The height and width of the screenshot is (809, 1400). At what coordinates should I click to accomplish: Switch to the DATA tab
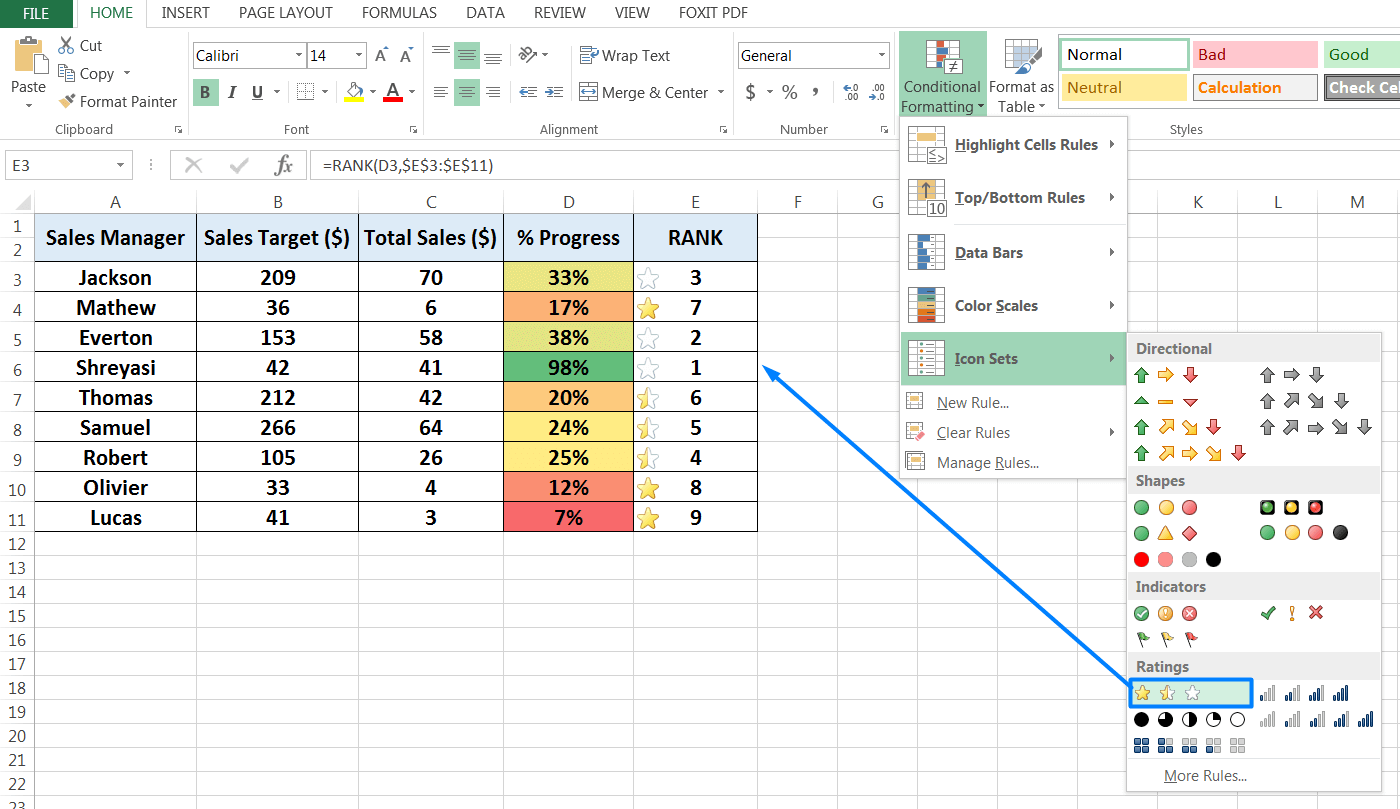(x=485, y=13)
